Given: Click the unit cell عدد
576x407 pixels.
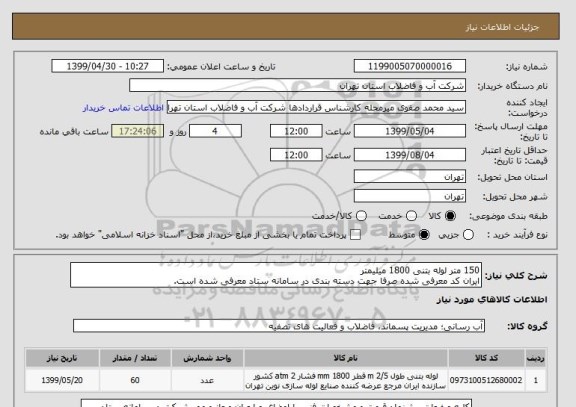Looking at the screenshot, I should pyautogui.click(x=207, y=381).
